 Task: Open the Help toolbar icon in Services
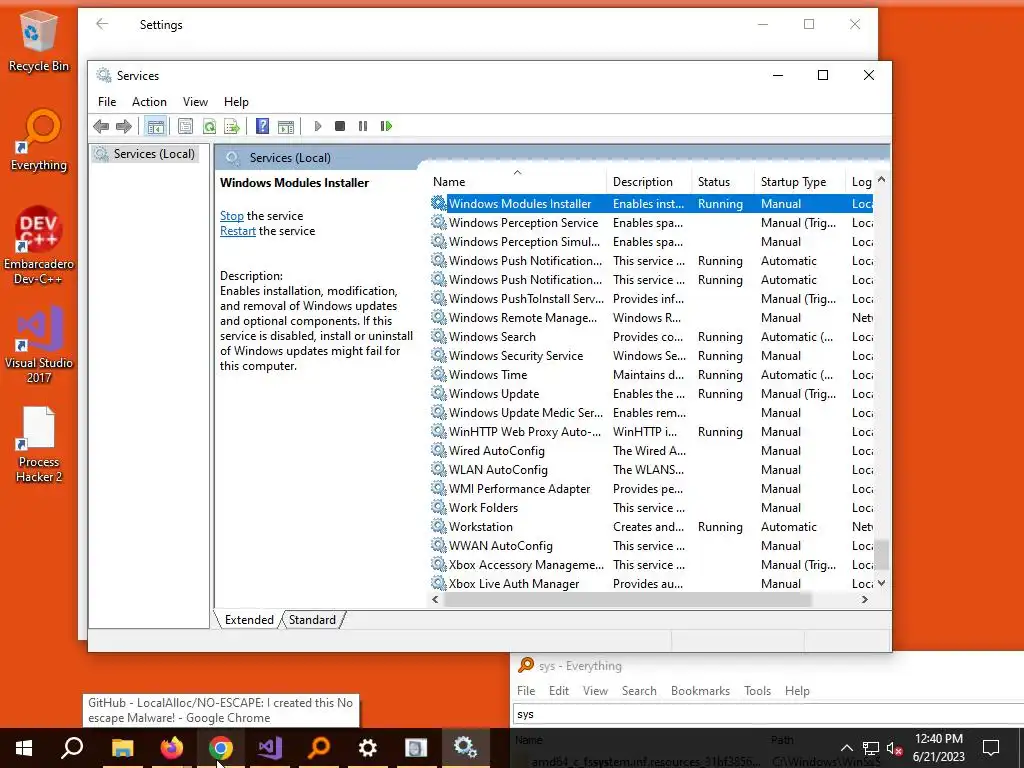[263, 126]
